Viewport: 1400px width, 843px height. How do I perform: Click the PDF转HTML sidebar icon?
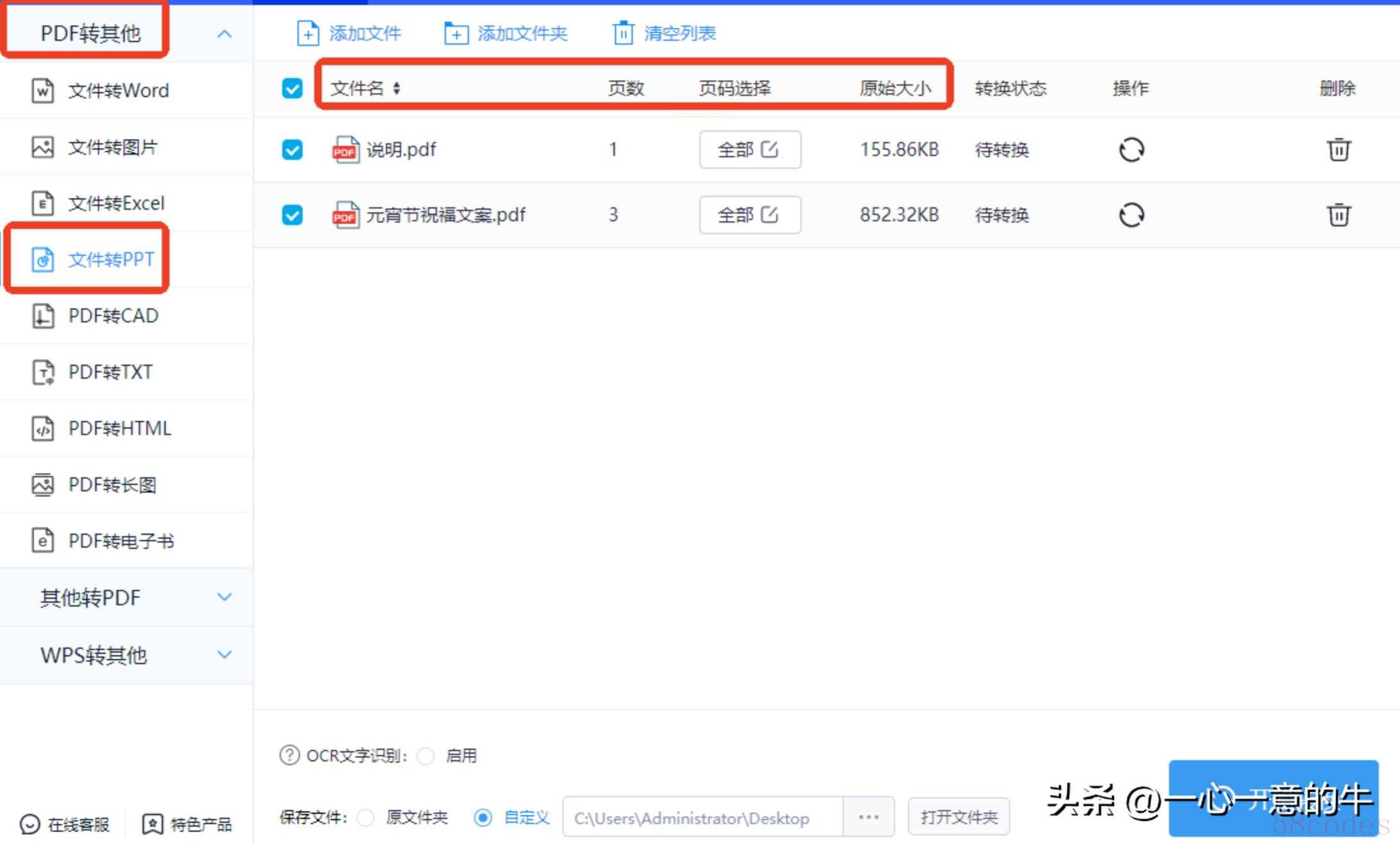tap(43, 429)
